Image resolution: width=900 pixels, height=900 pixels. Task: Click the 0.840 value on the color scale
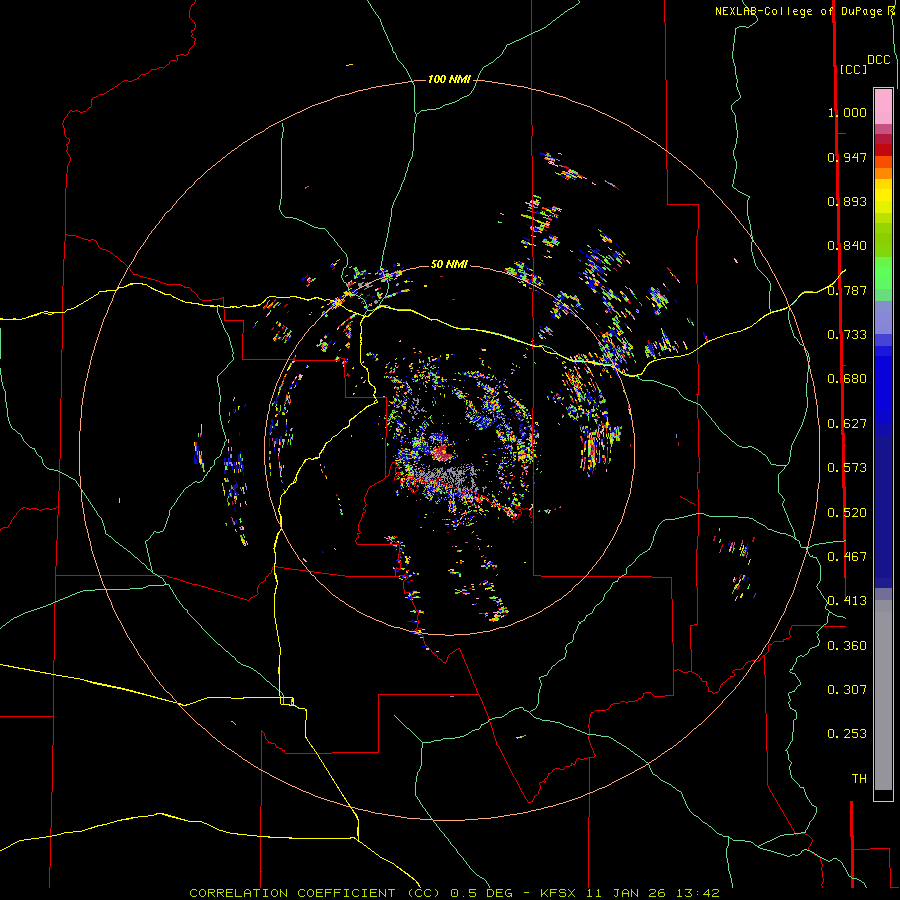[847, 246]
